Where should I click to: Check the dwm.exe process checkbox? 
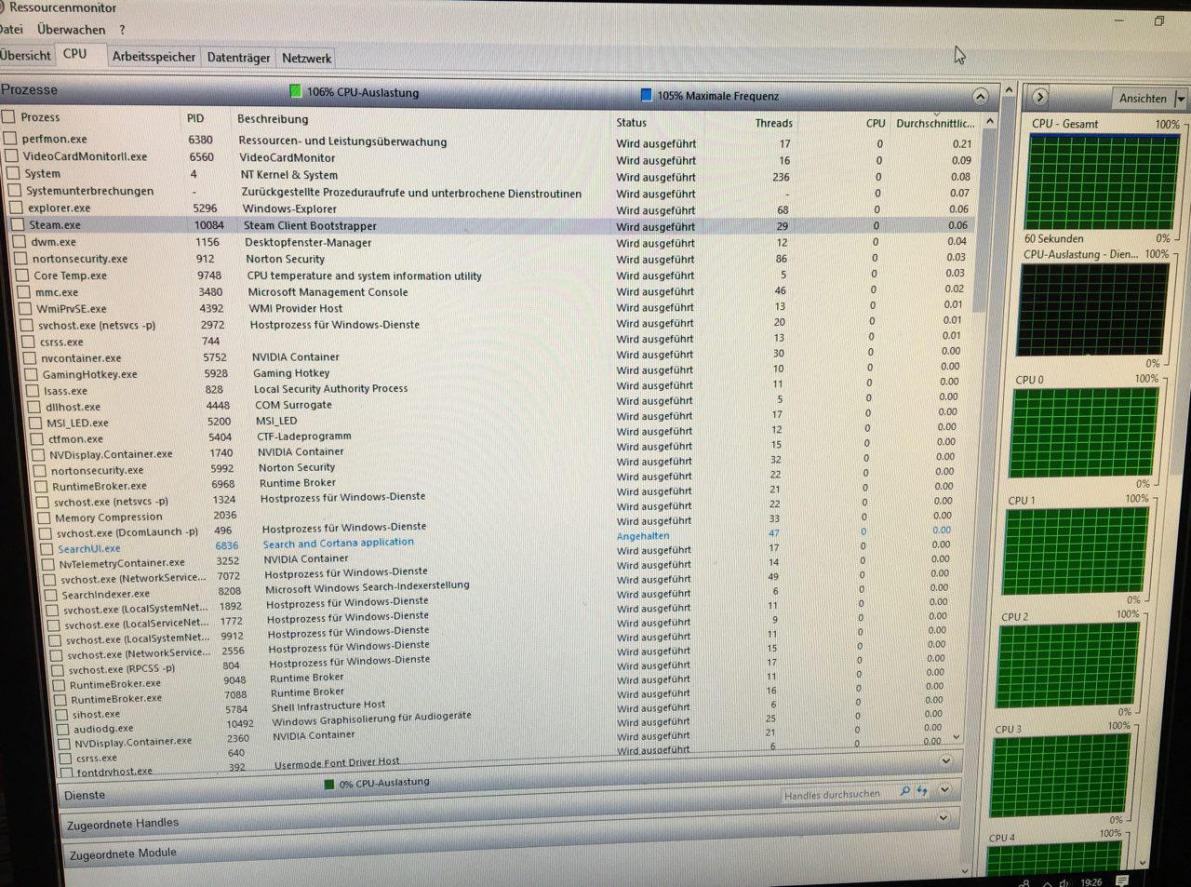tap(19, 241)
